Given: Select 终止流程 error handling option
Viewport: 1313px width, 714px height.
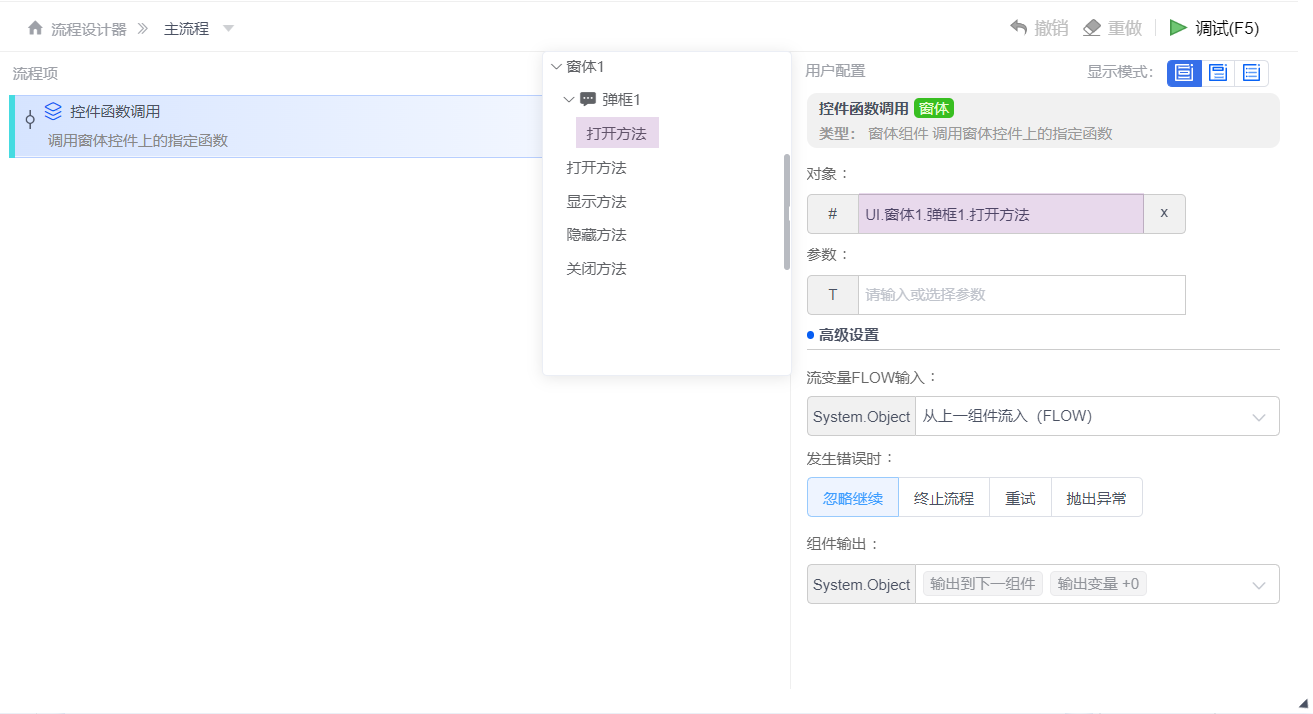Looking at the screenshot, I should click(x=943, y=497).
